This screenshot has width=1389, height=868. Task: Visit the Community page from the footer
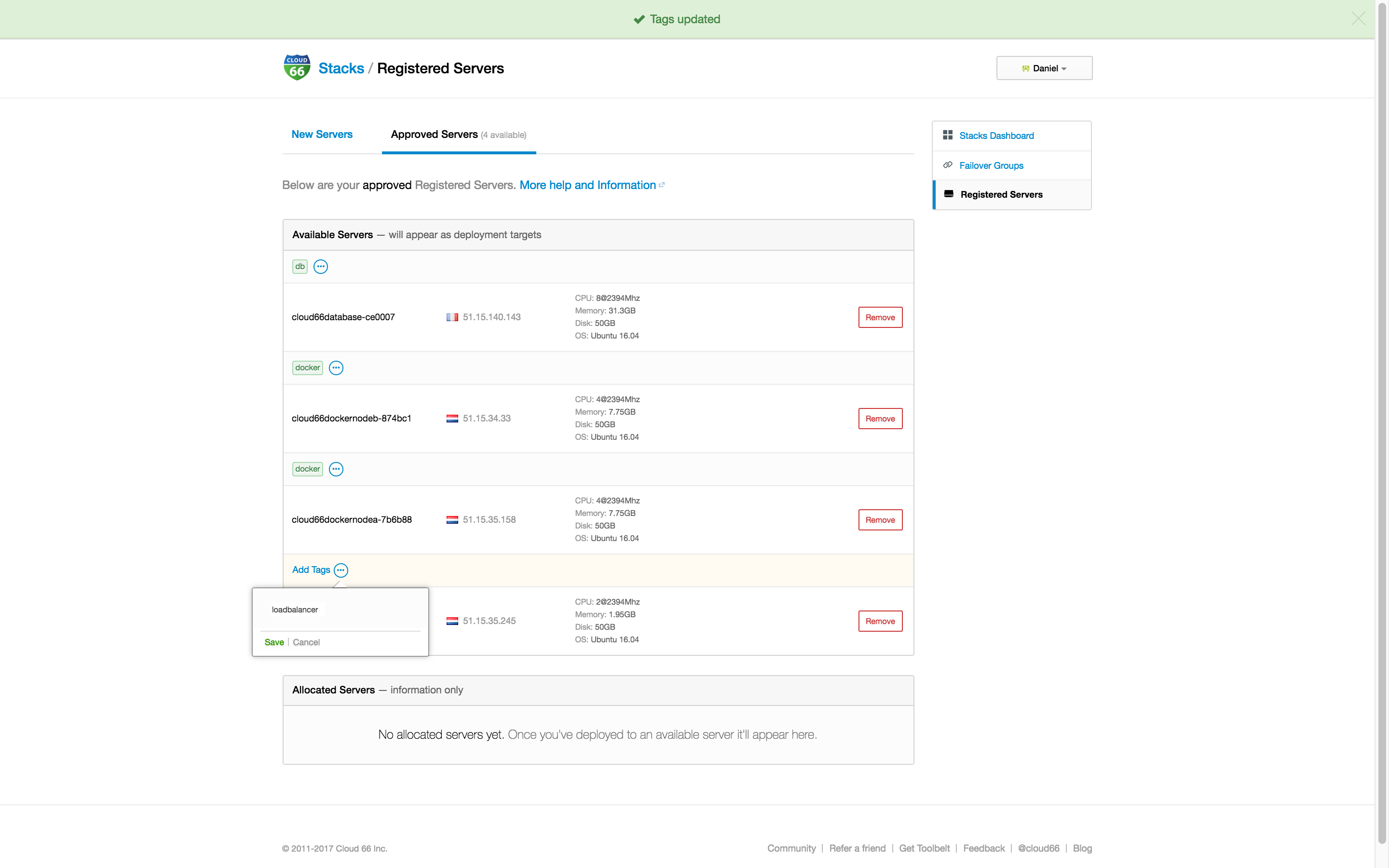(x=791, y=848)
